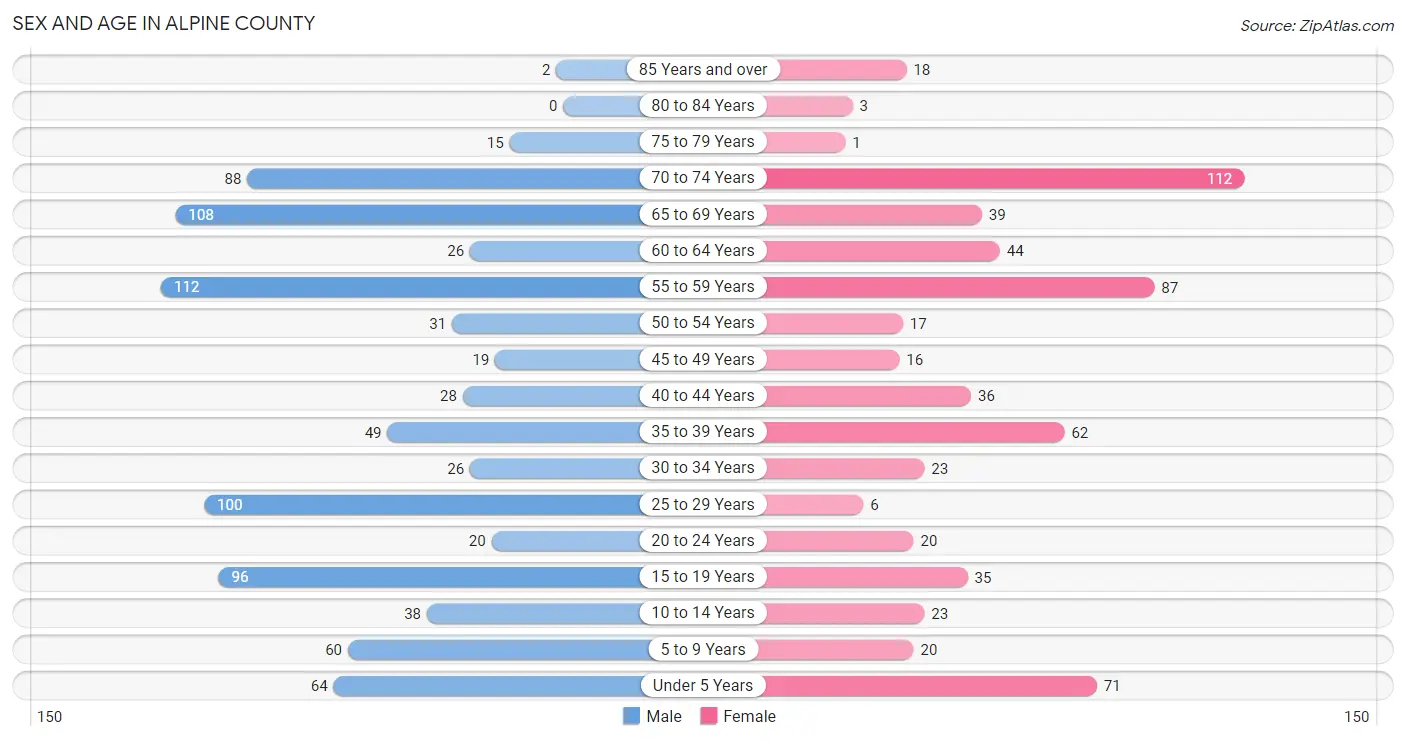Select the male 55 to 59 Years bar

coord(401,287)
